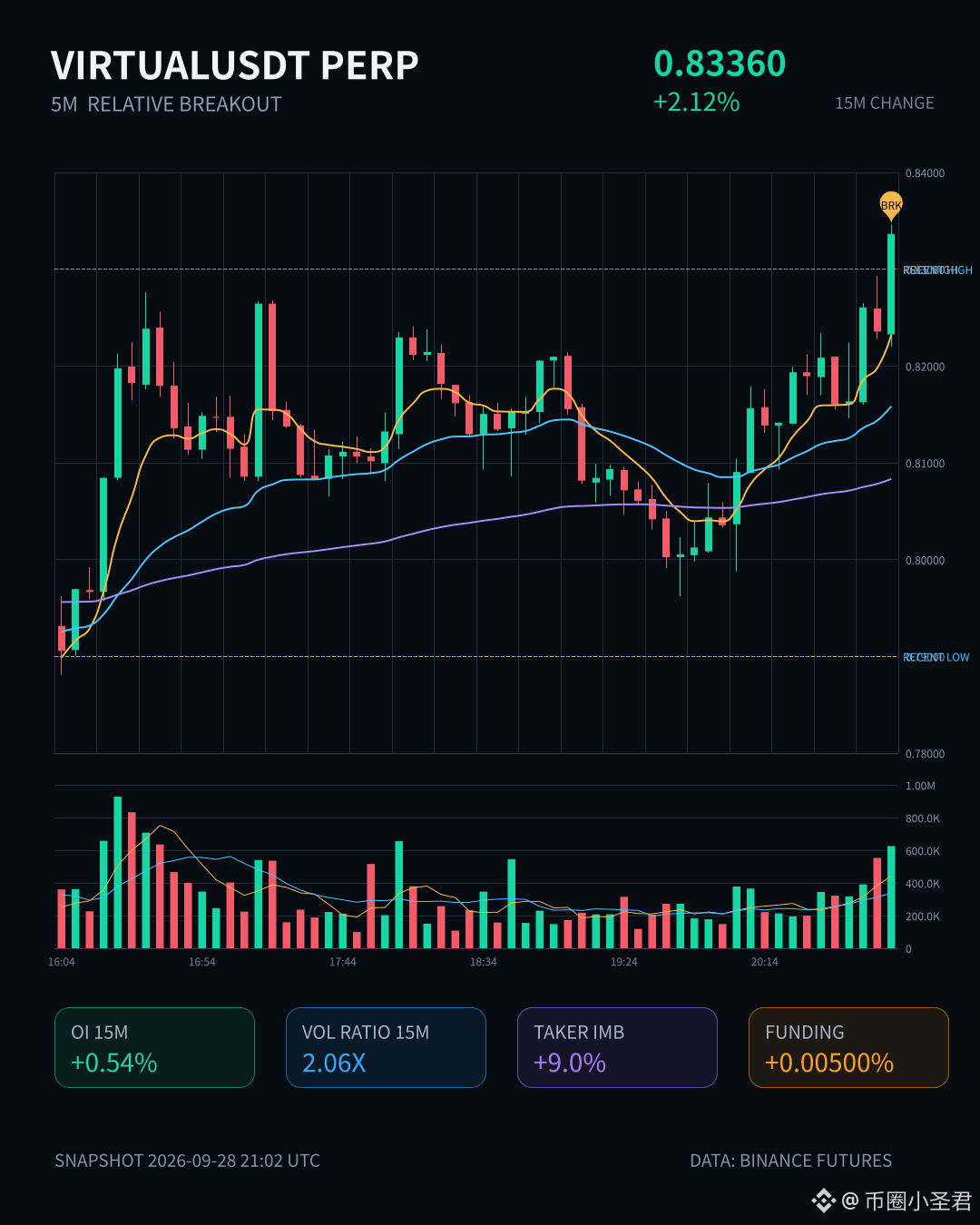The height and width of the screenshot is (1225, 980).
Task: Click the 15M CHANGE label
Action: 885,103
